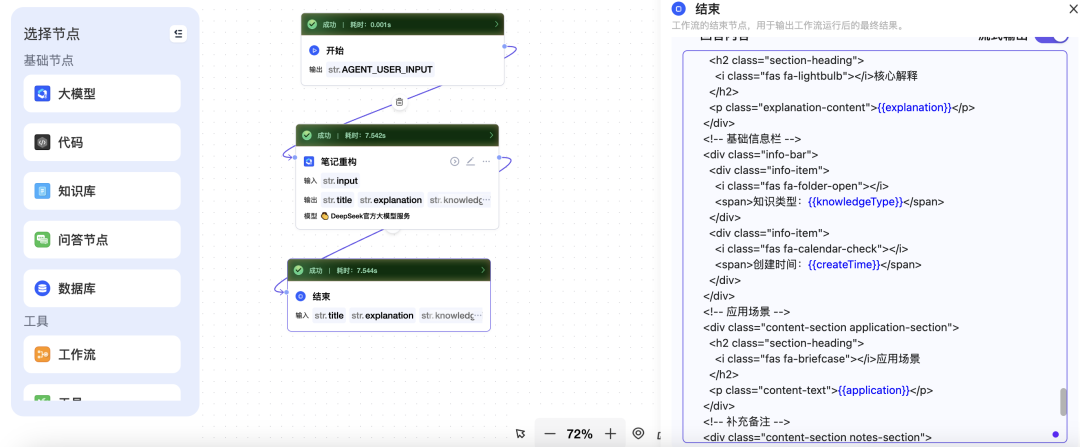
Task: Click the 耗时: 7.544s label
Action: (x=356, y=271)
